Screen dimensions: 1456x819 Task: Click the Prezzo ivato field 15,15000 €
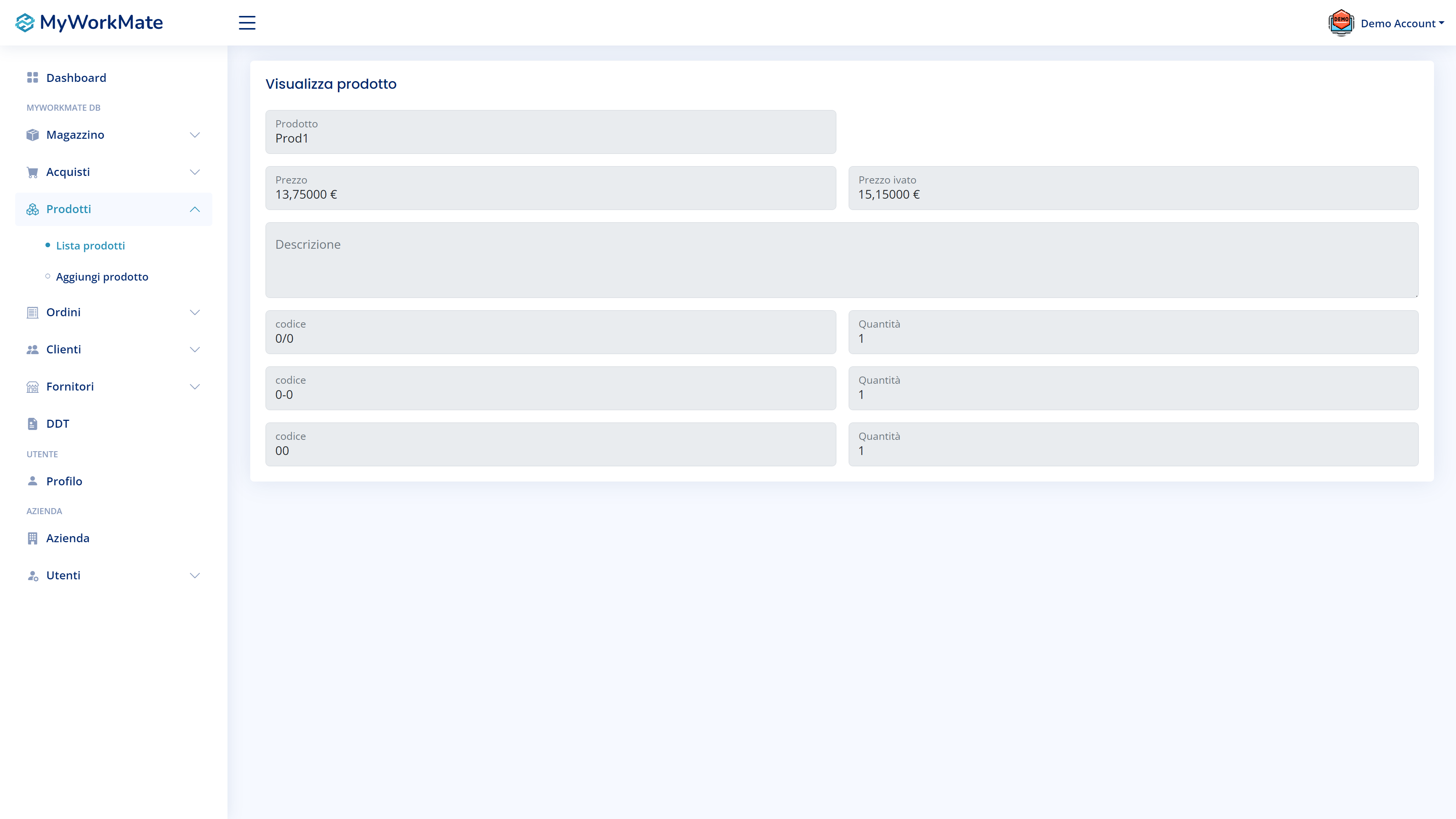pyautogui.click(x=1133, y=188)
